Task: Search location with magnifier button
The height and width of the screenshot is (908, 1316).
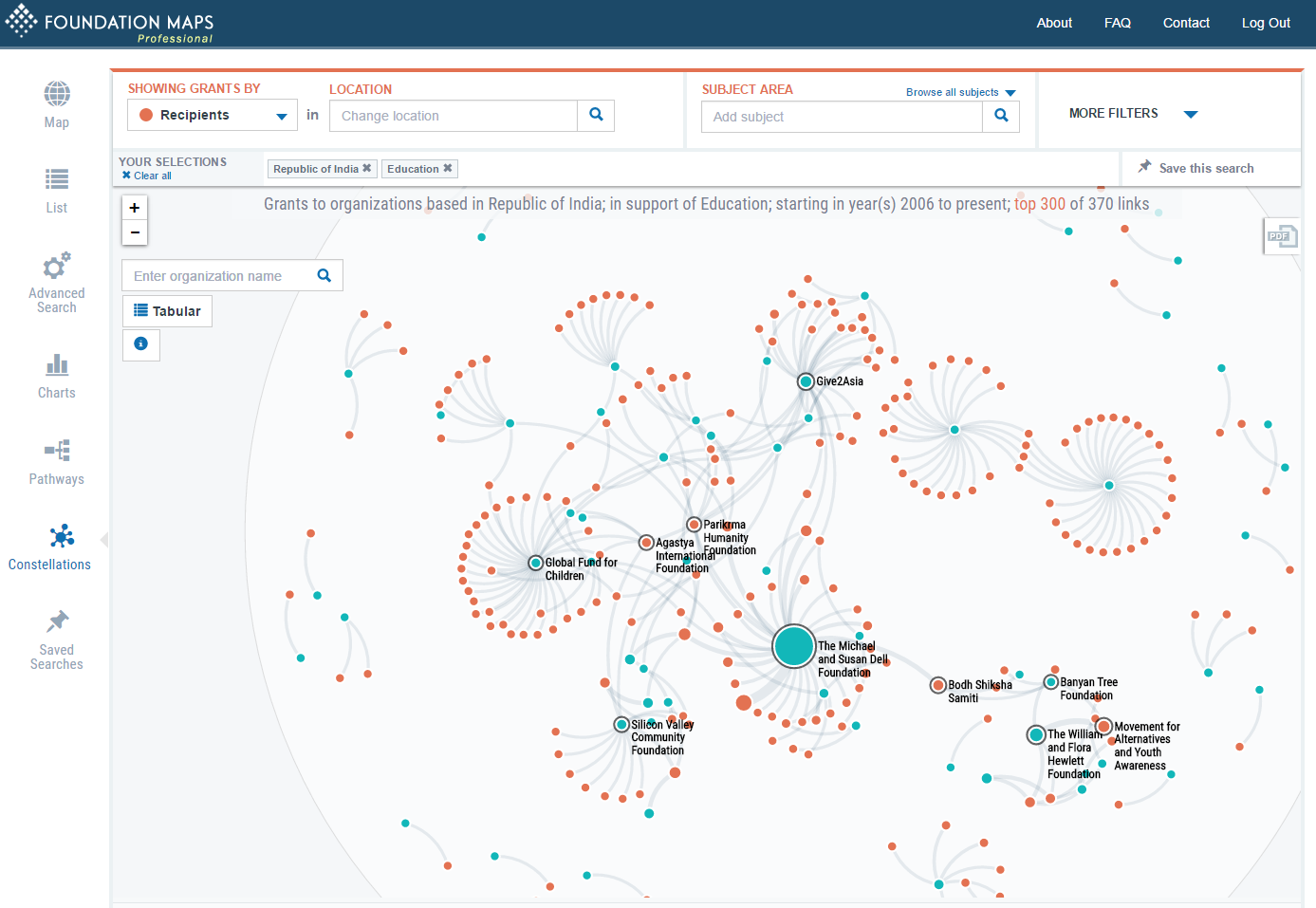Action: (596, 115)
